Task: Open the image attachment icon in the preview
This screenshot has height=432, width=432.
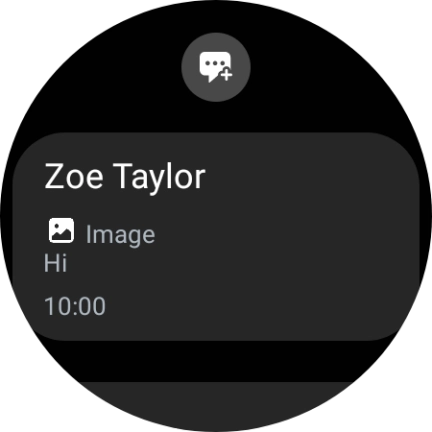Action: click(61, 230)
